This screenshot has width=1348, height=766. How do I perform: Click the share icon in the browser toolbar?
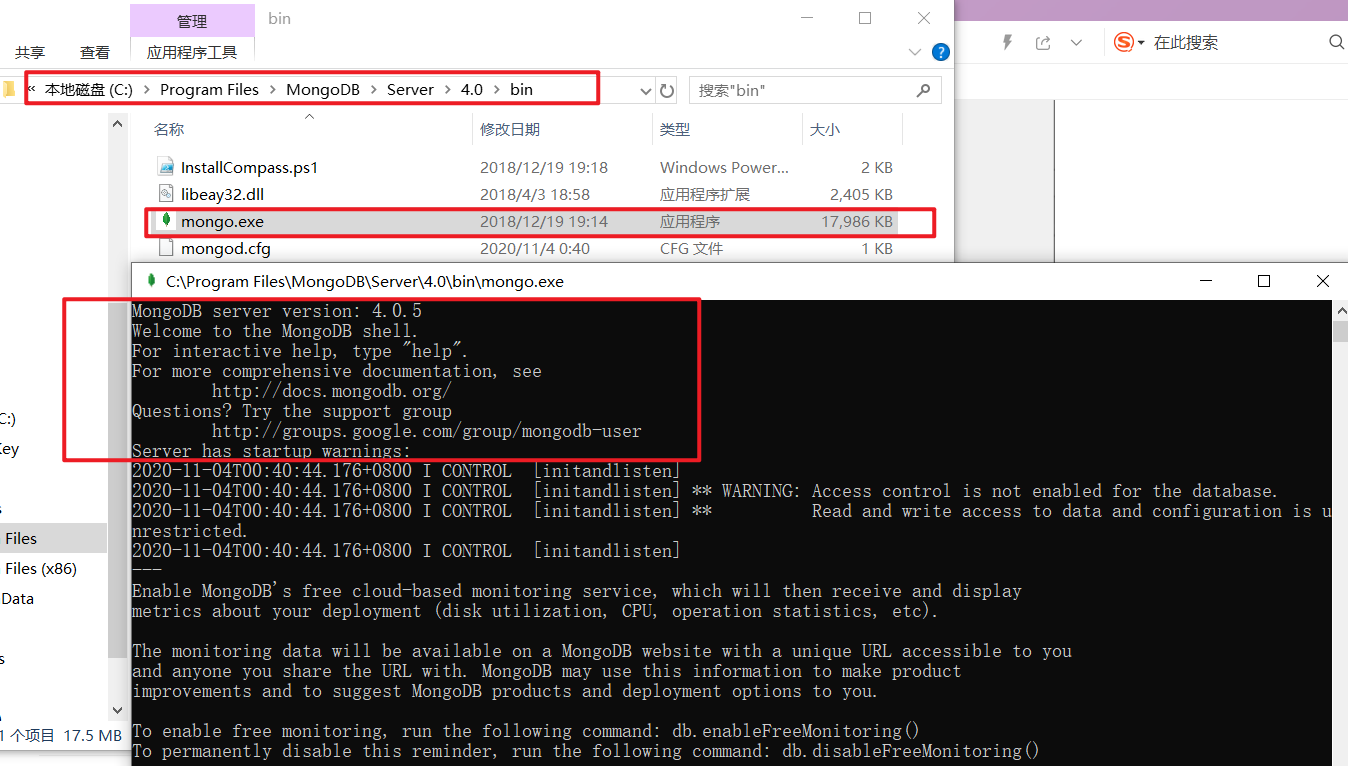click(x=1043, y=42)
